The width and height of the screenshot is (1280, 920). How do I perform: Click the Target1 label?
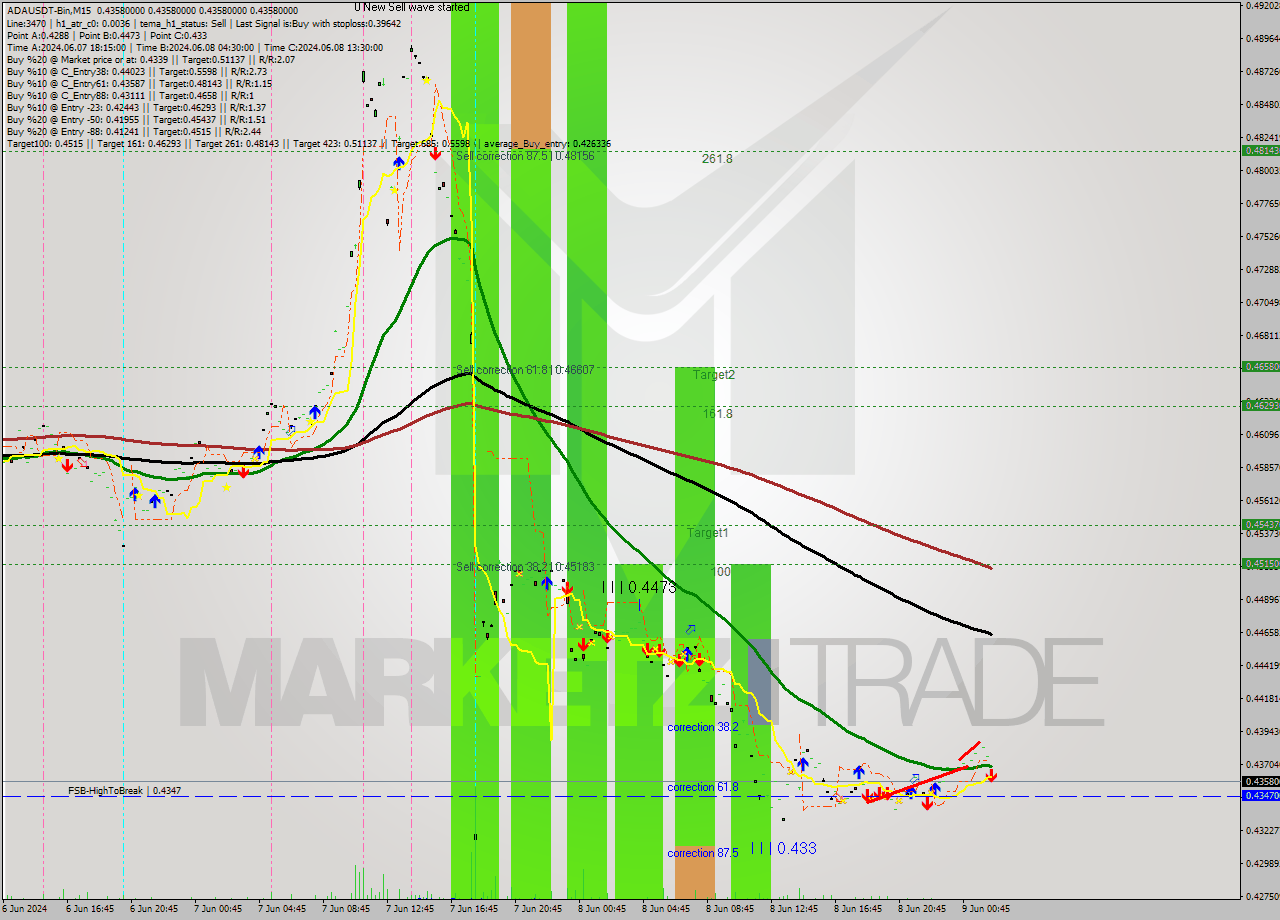pos(708,533)
